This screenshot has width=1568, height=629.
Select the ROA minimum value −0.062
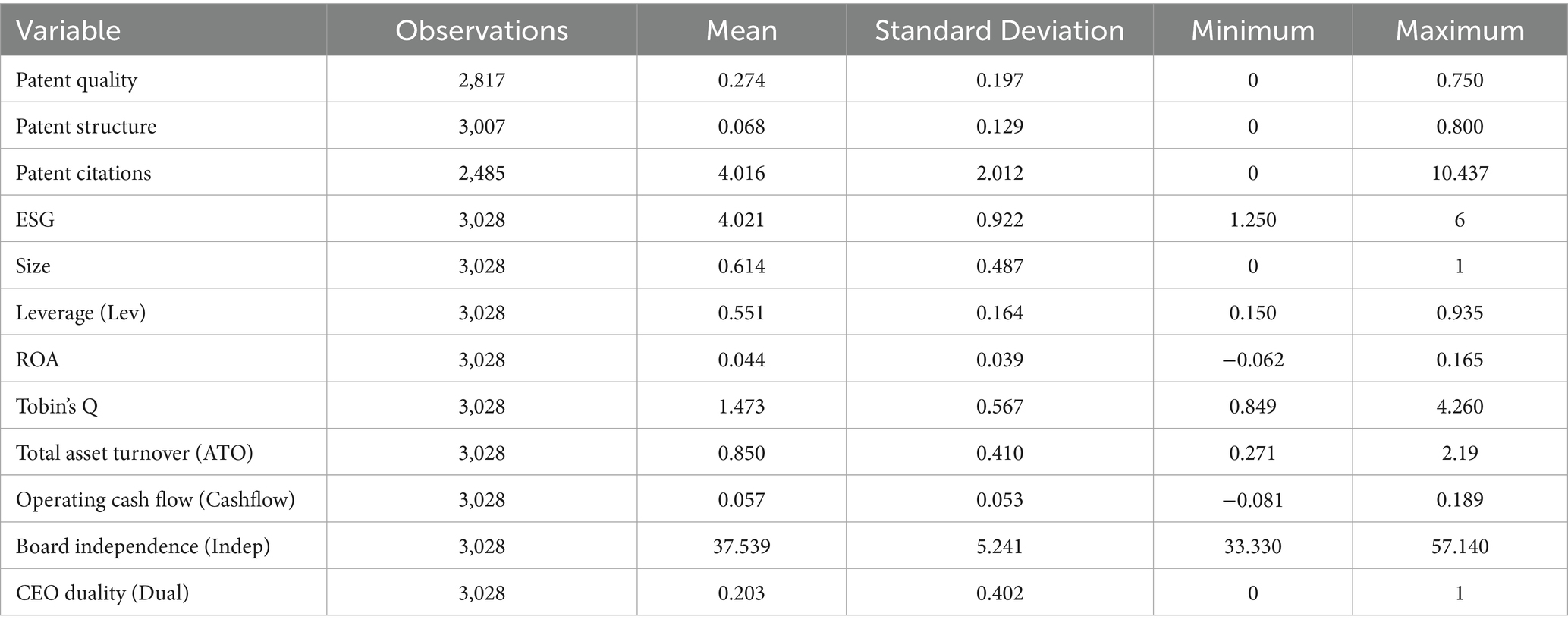click(x=1252, y=360)
